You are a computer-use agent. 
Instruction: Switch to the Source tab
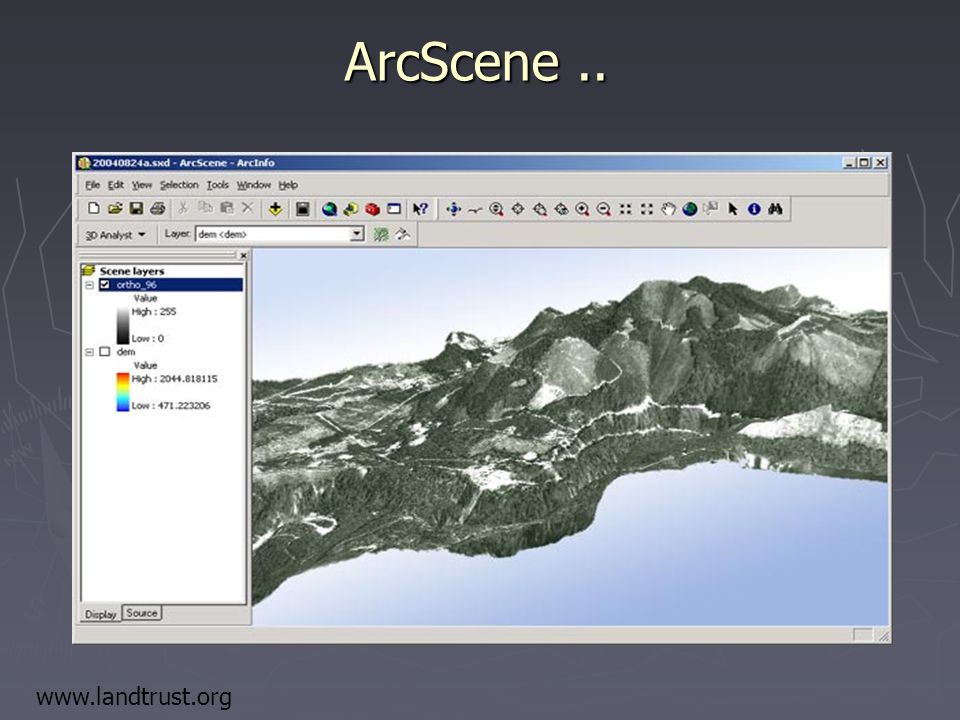pyautogui.click(x=142, y=613)
